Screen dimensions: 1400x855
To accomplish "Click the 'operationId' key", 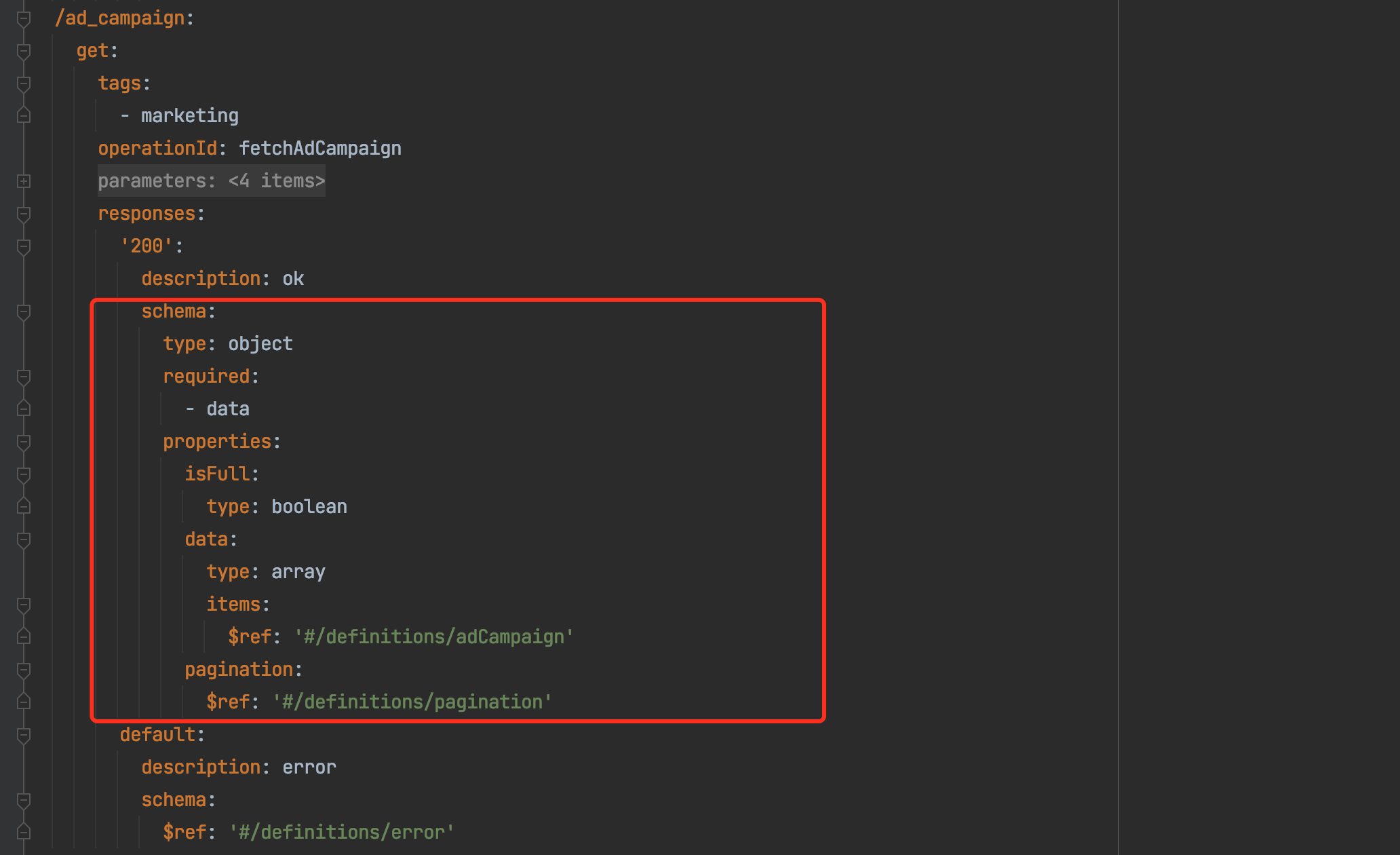I will pyautogui.click(x=157, y=149).
